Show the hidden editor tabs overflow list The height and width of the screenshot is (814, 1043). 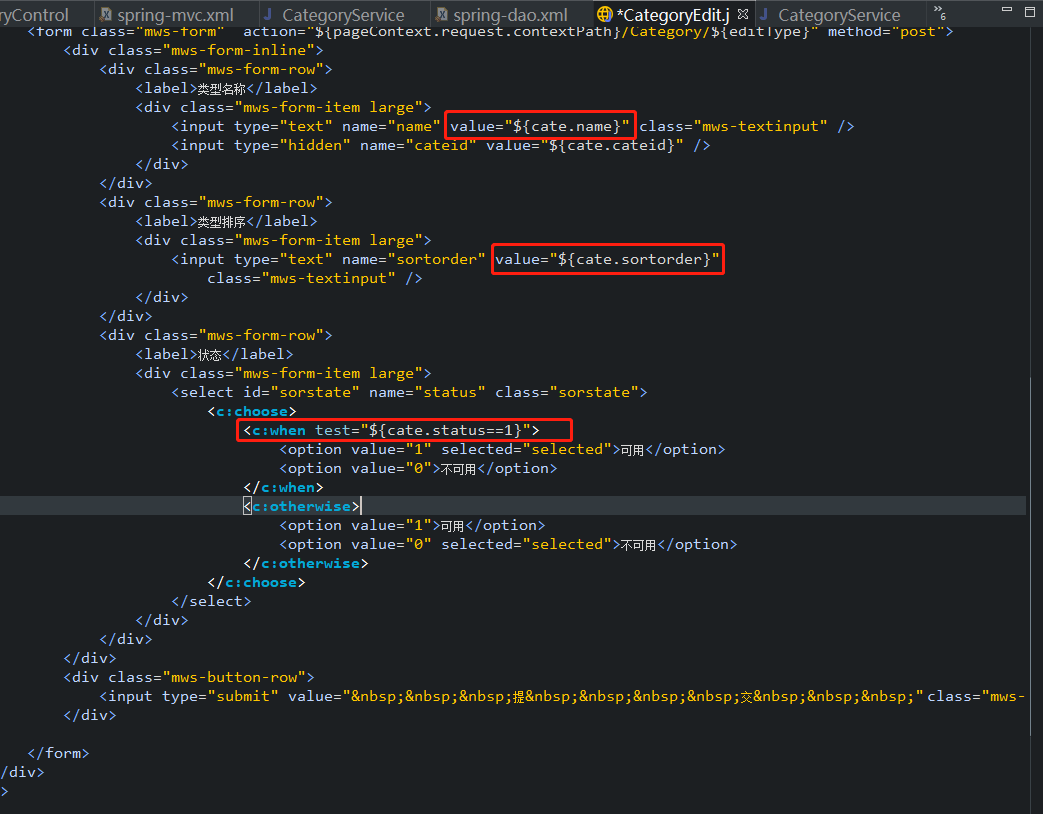(939, 12)
